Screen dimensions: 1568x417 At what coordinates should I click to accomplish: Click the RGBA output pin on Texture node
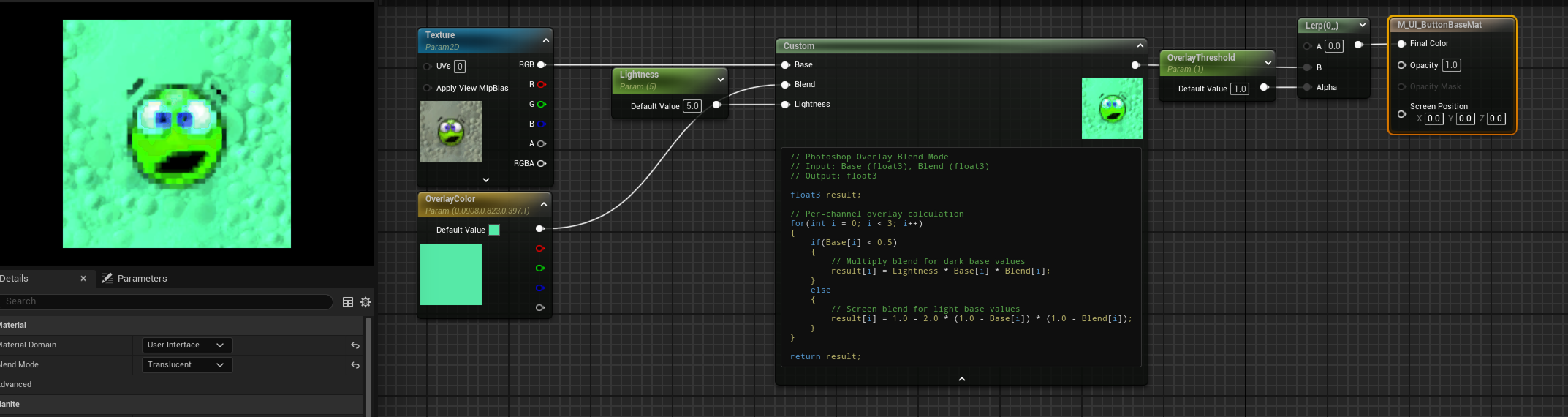click(542, 163)
